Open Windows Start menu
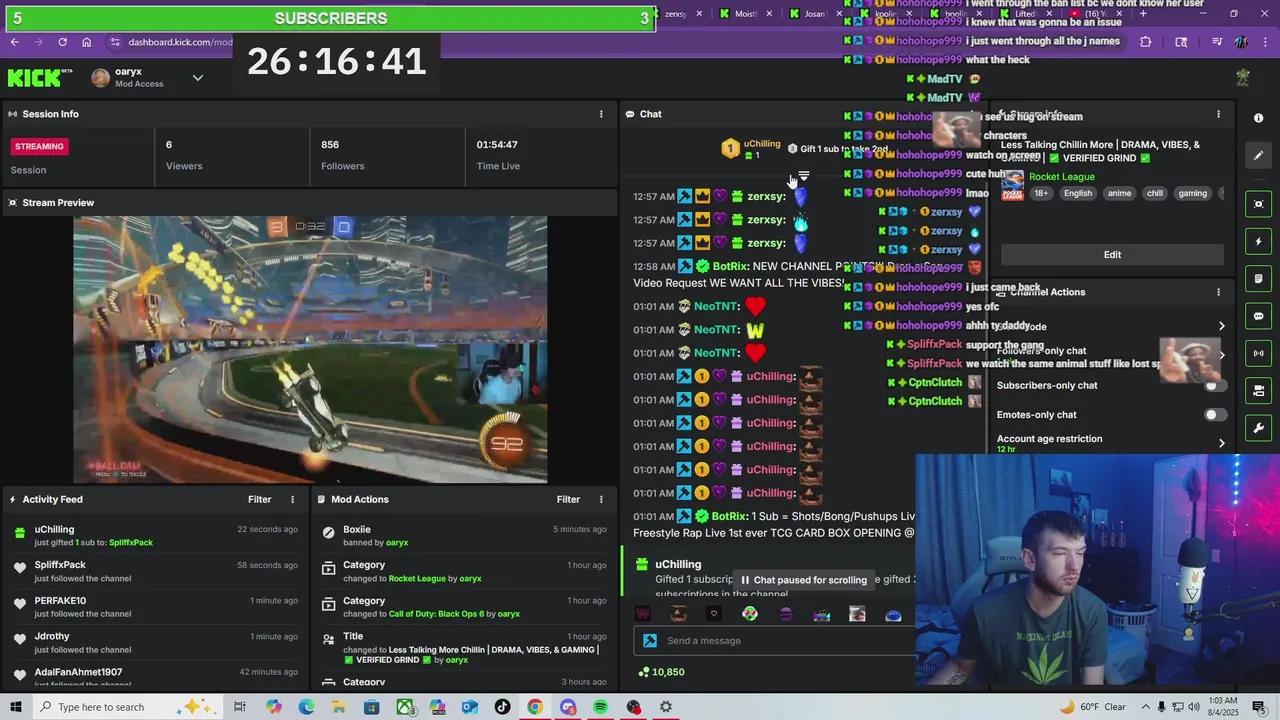 tap(16, 707)
